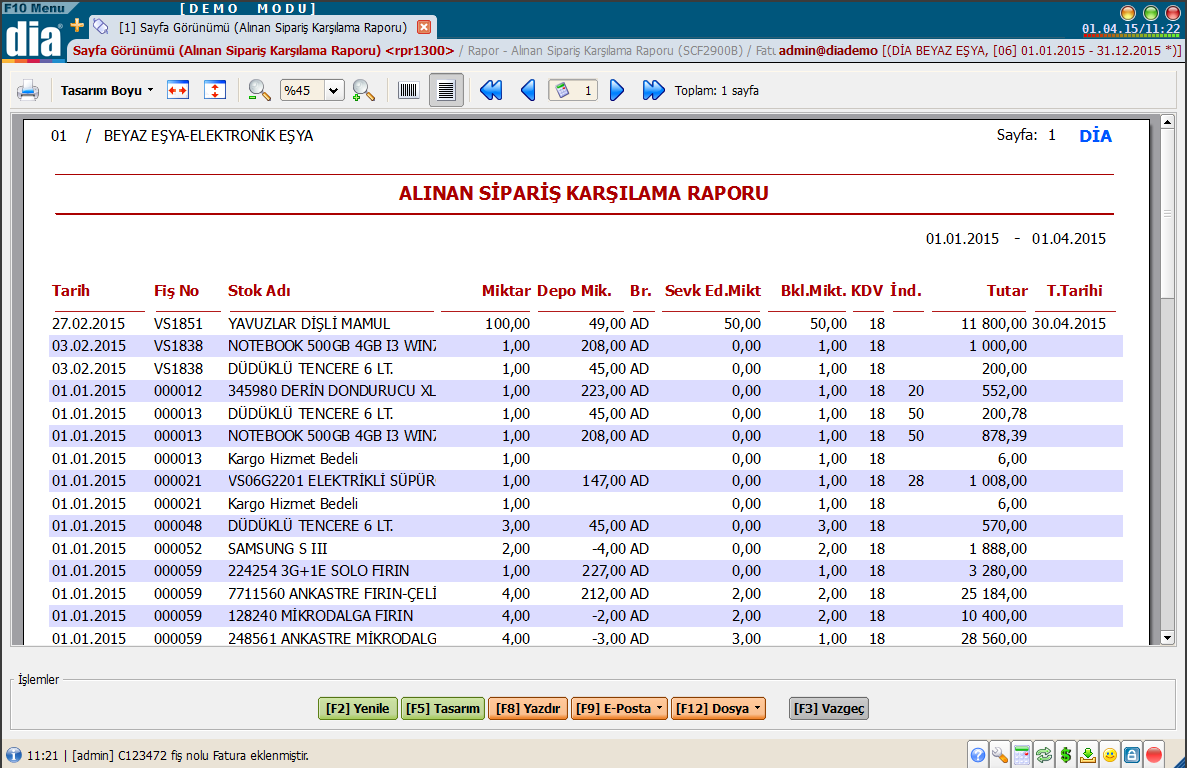Open the [F9] E-Posta dropdown button
This screenshot has width=1187, height=768.
tap(619, 708)
